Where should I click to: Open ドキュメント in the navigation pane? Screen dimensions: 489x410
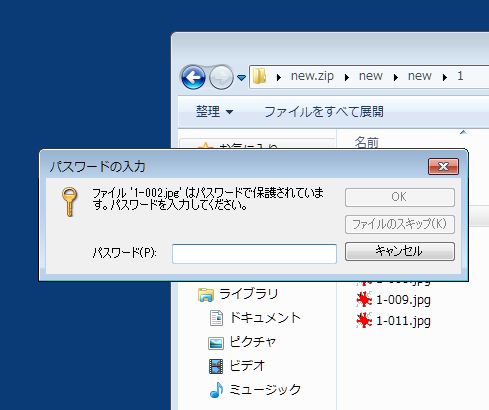coord(265,318)
